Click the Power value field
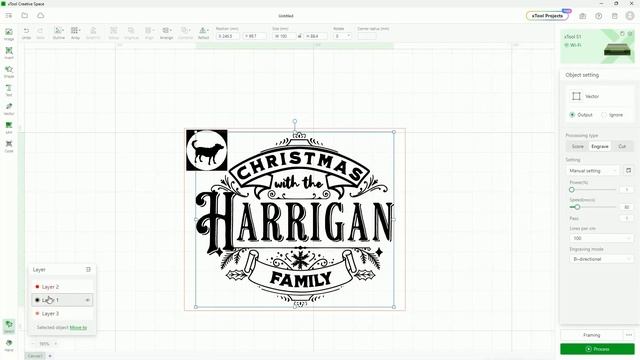This screenshot has width=640, height=360. (x=627, y=190)
